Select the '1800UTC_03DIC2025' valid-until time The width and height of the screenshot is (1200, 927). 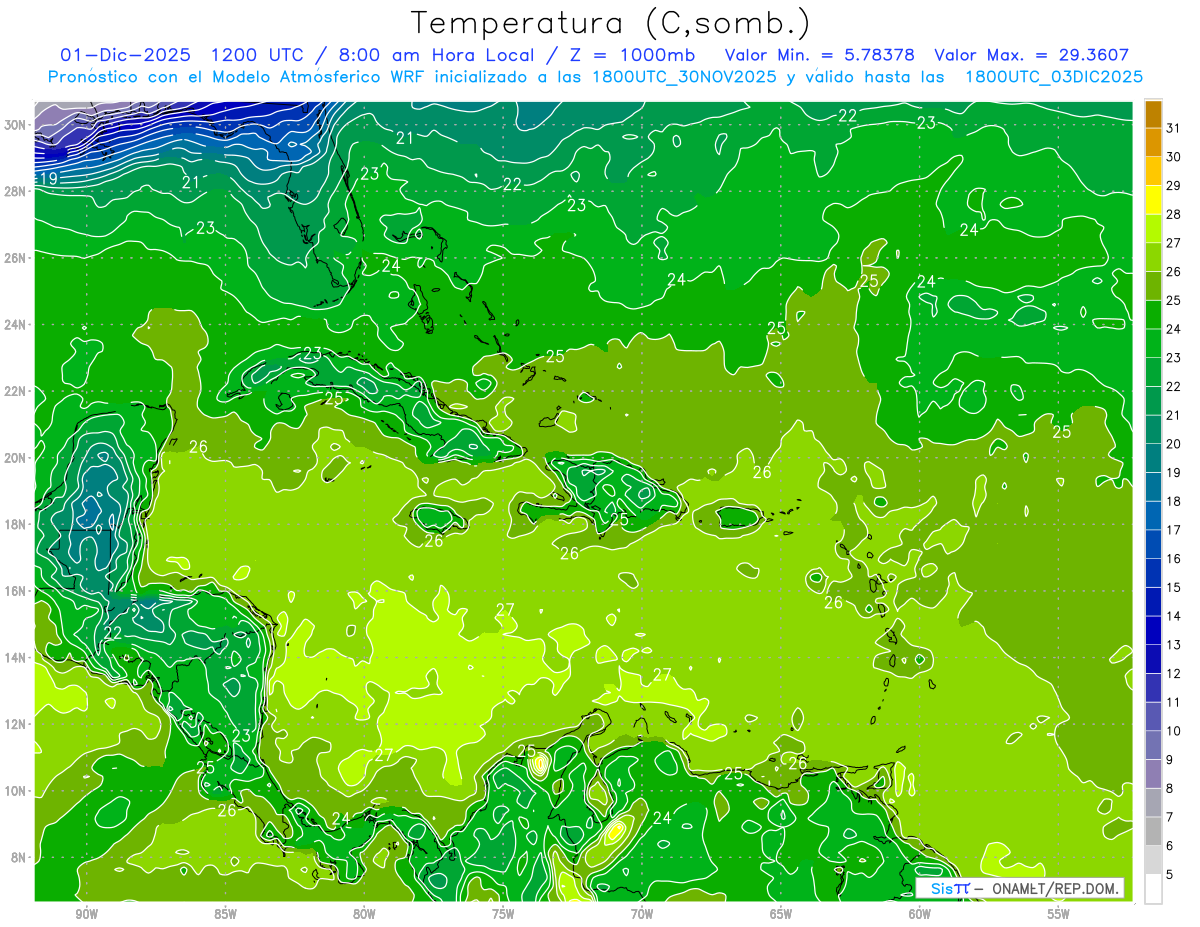pyautogui.click(x=1054, y=77)
